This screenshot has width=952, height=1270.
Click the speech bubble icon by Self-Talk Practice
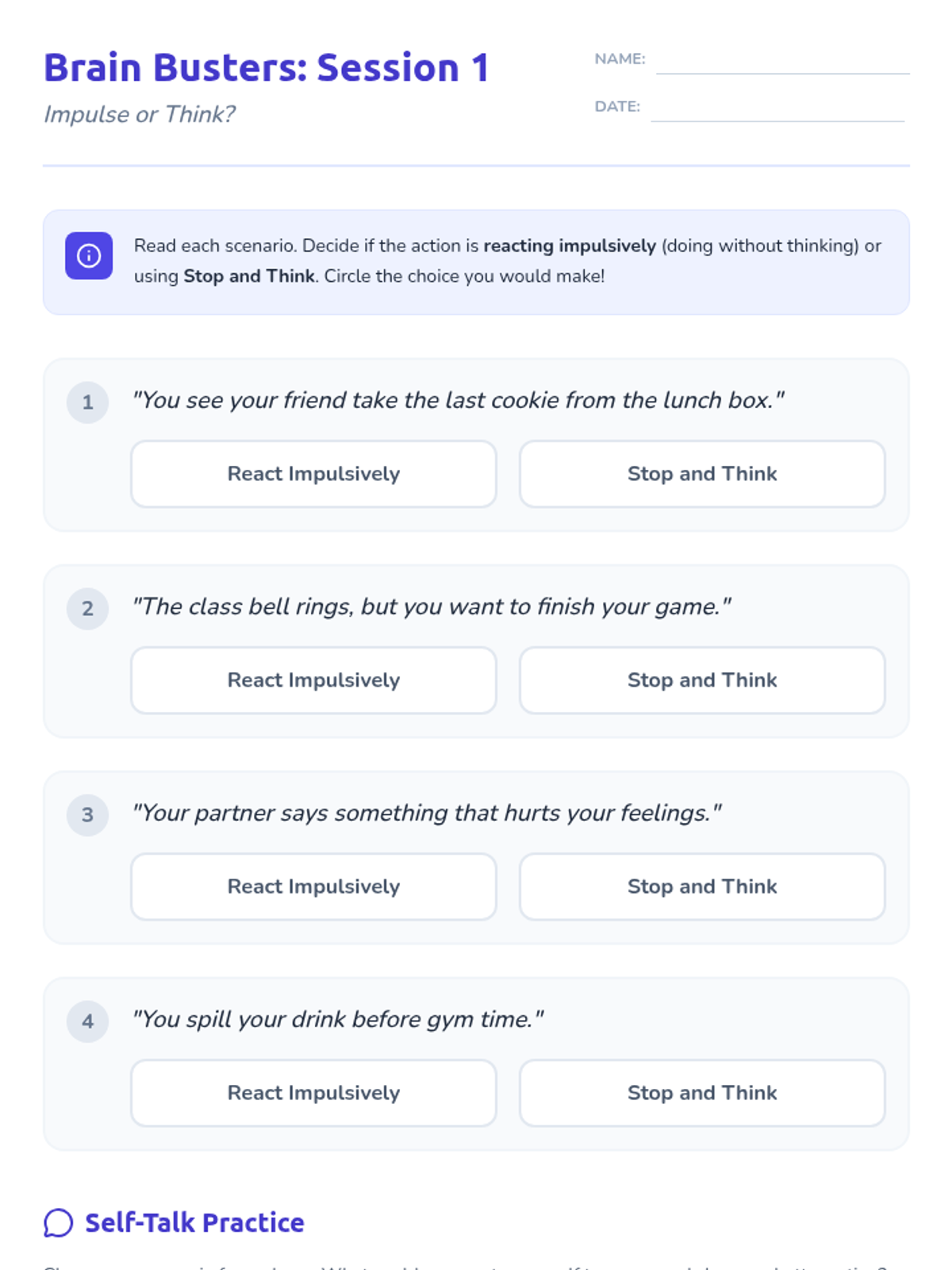click(58, 1223)
